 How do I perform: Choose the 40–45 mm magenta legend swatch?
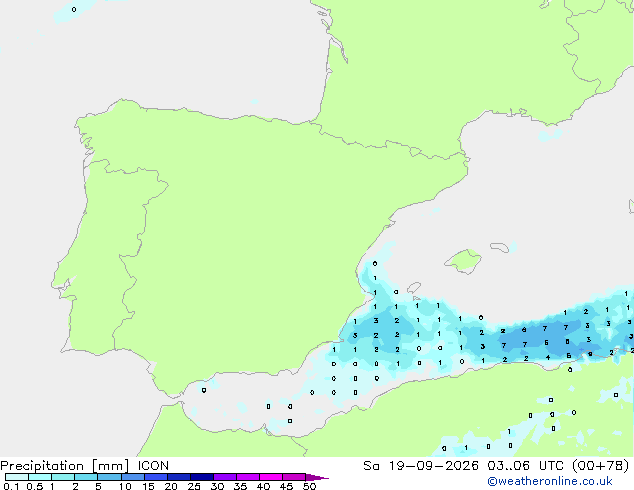(x=271, y=477)
